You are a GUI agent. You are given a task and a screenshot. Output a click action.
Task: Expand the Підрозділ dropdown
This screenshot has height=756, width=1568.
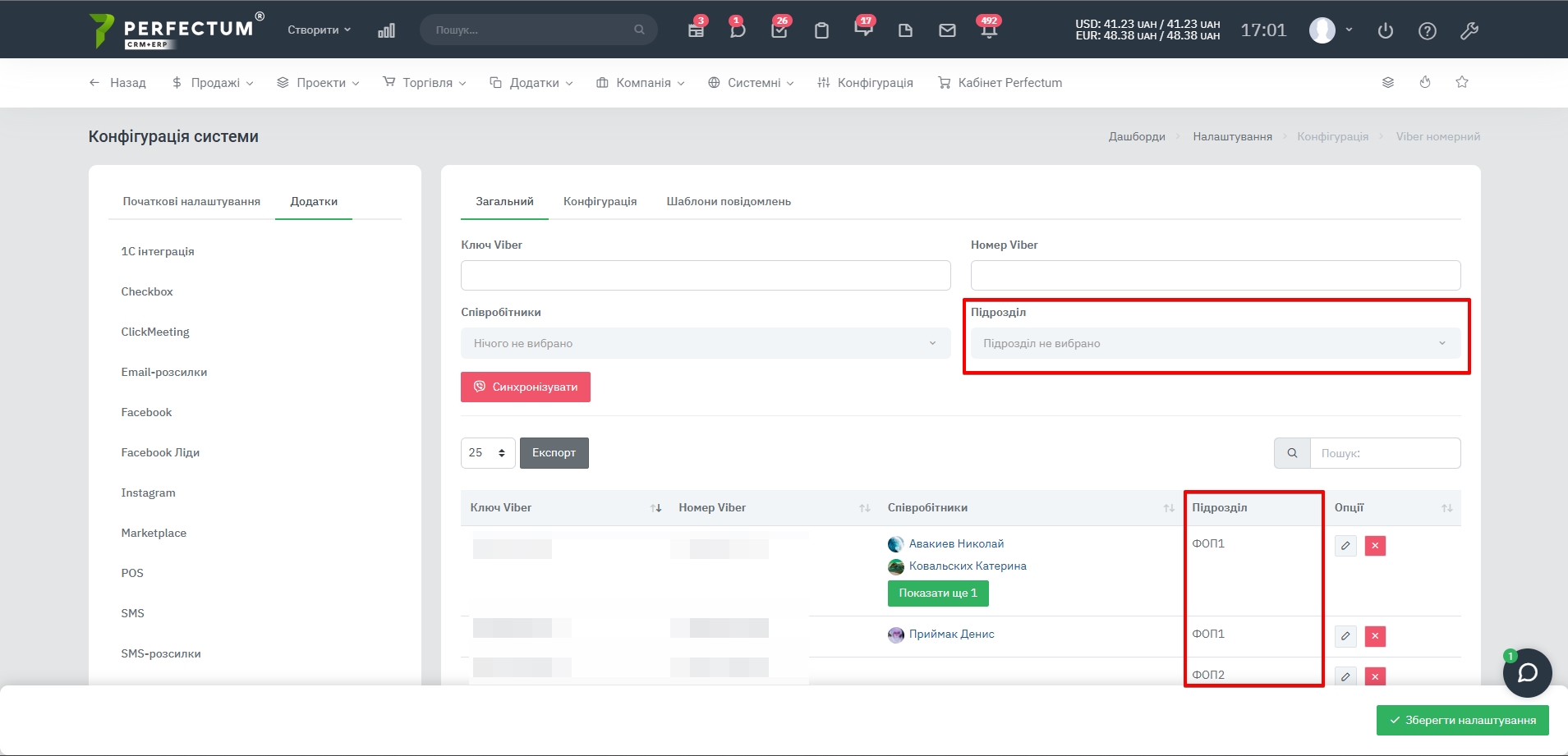point(1215,343)
